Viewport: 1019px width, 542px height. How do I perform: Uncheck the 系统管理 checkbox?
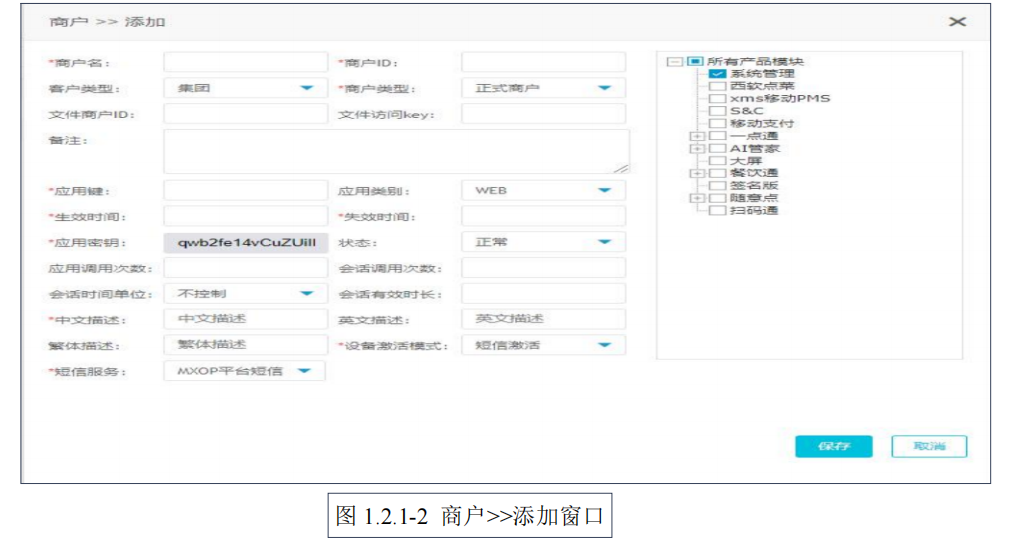717,74
